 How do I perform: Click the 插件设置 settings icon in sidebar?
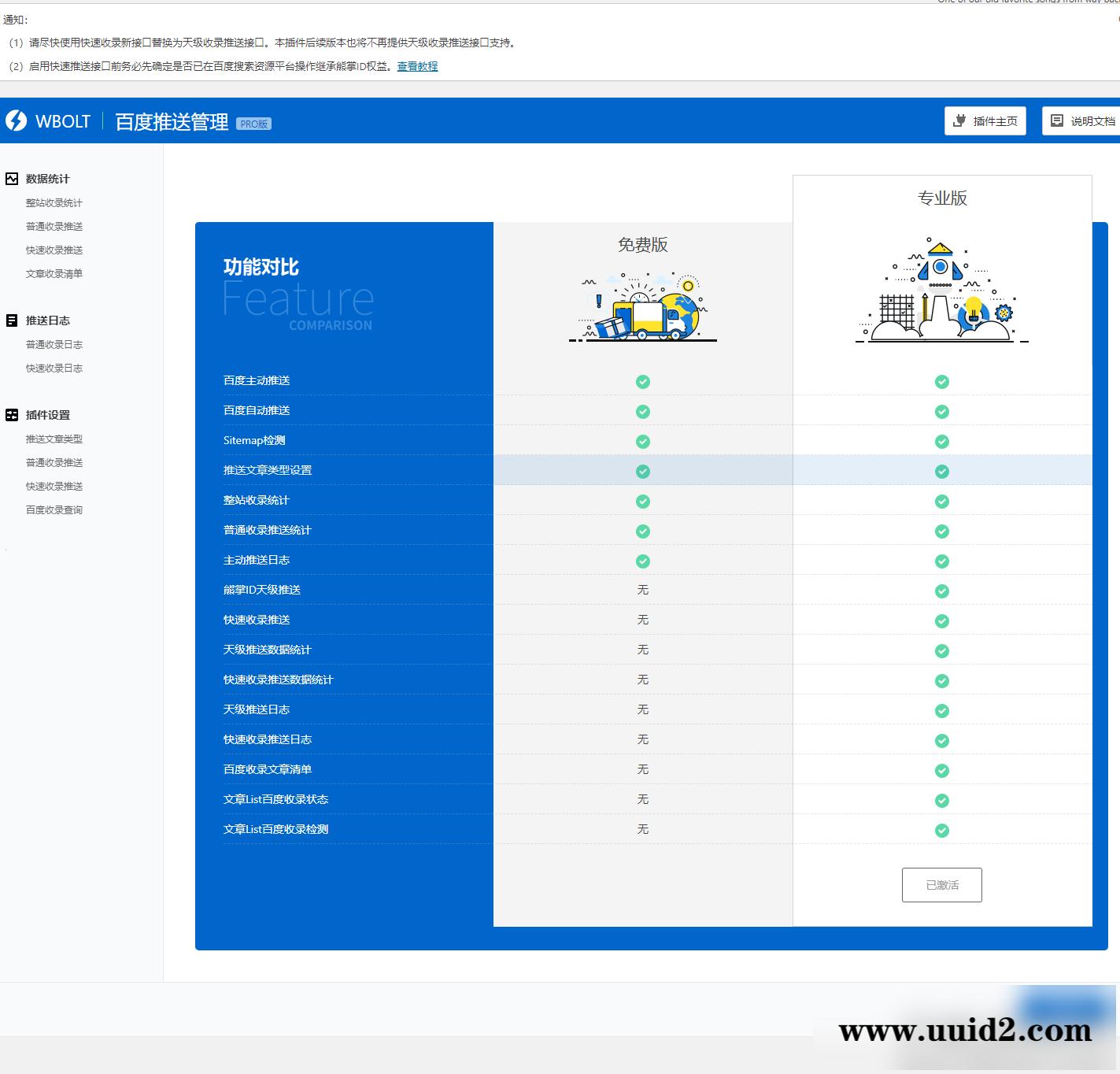[12, 415]
